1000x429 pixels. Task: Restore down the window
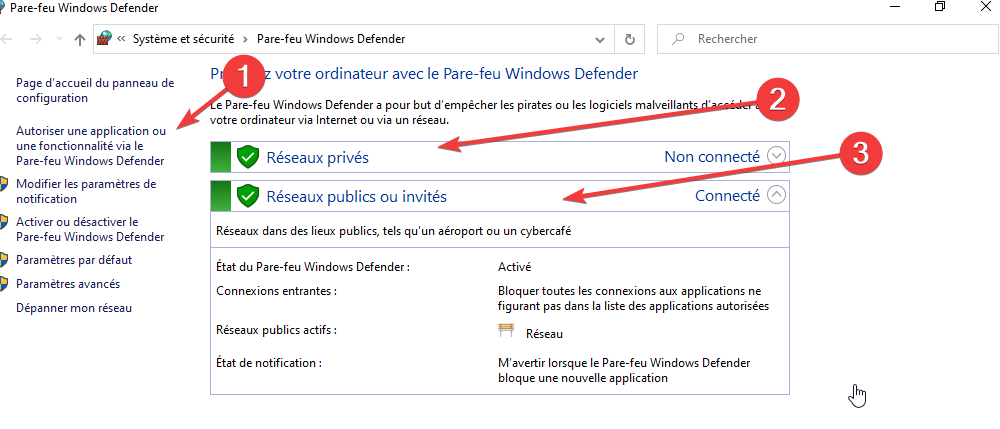pos(939,6)
